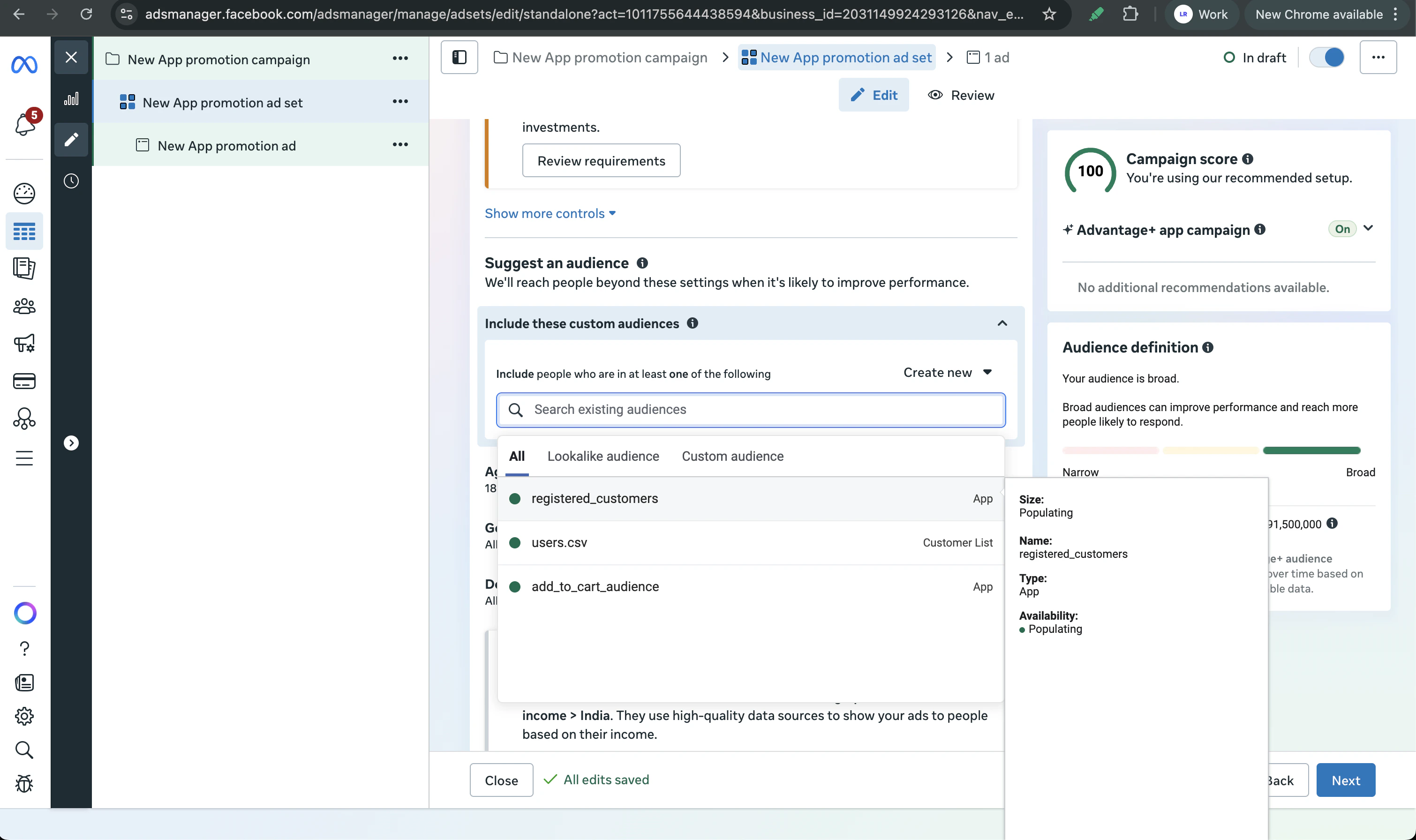Click the Next button
The height and width of the screenshot is (840, 1416).
[x=1345, y=780]
